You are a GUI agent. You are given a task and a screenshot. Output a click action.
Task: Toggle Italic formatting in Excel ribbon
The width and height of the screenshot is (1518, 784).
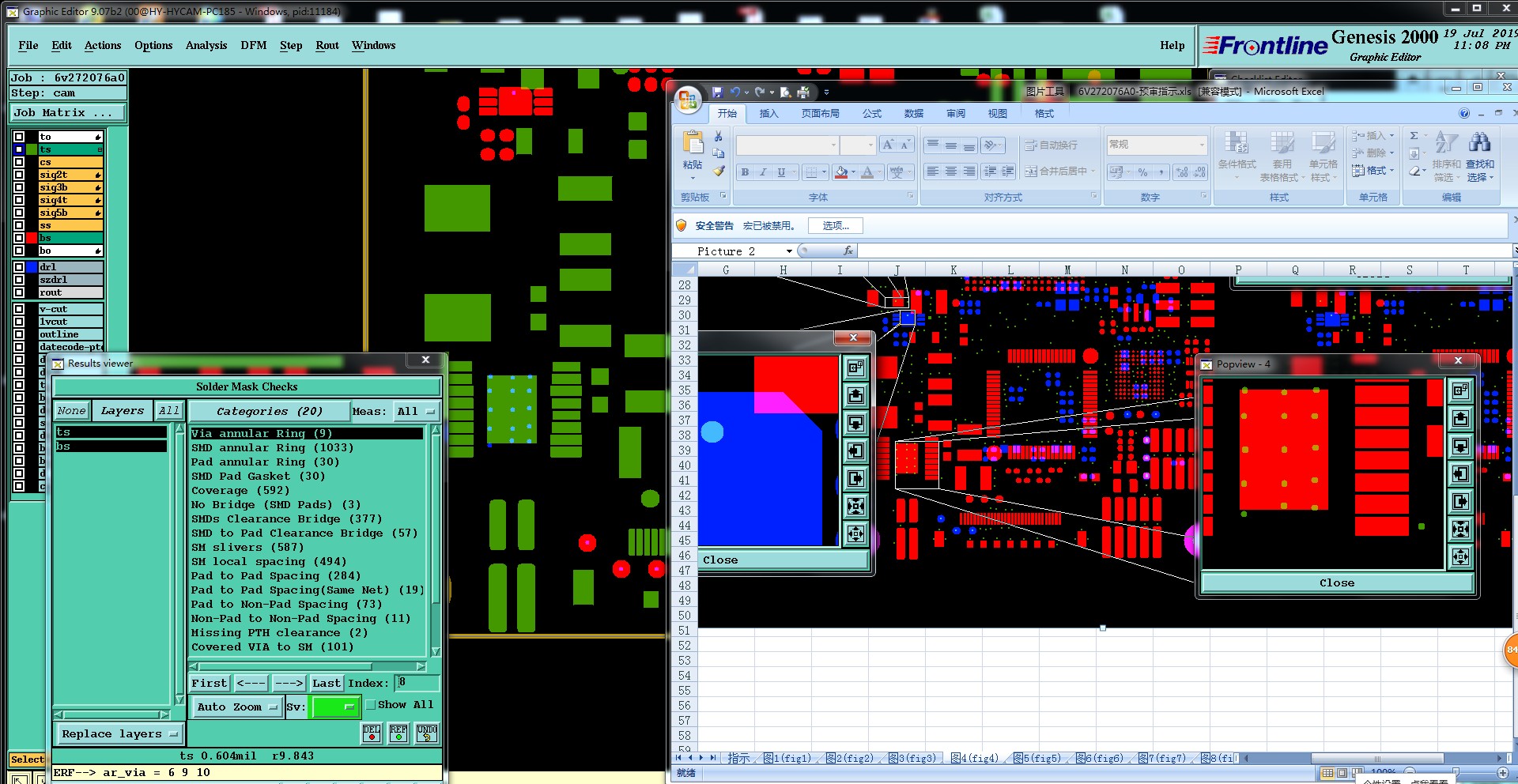click(763, 172)
